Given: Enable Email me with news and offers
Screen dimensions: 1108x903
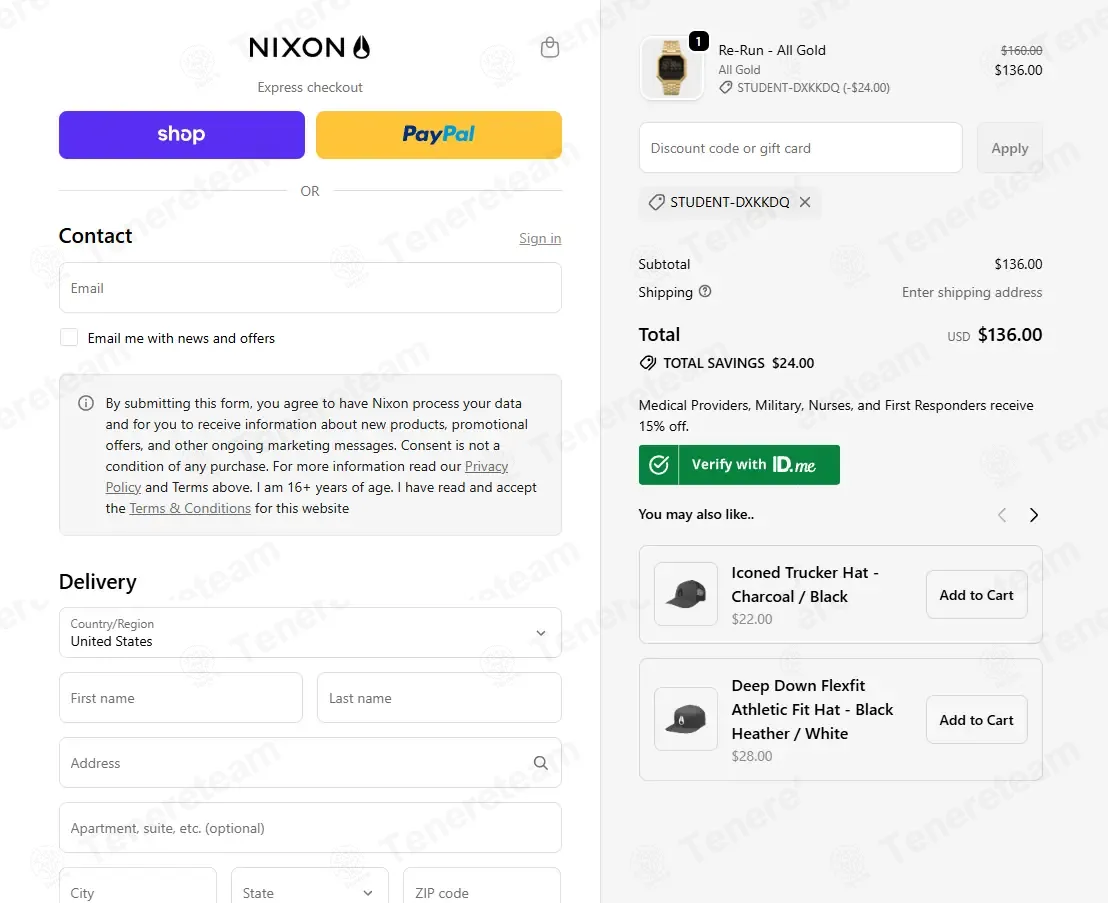Looking at the screenshot, I should point(69,338).
